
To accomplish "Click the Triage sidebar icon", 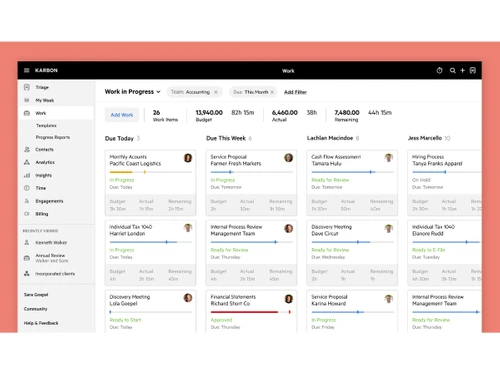I will (27, 87).
